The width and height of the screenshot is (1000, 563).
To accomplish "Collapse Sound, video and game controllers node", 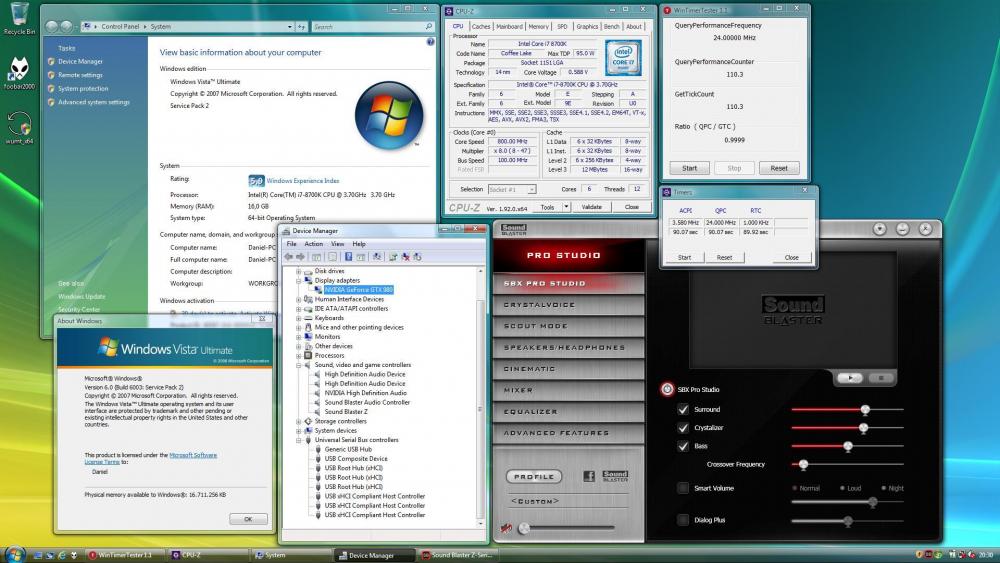I will [x=298, y=365].
